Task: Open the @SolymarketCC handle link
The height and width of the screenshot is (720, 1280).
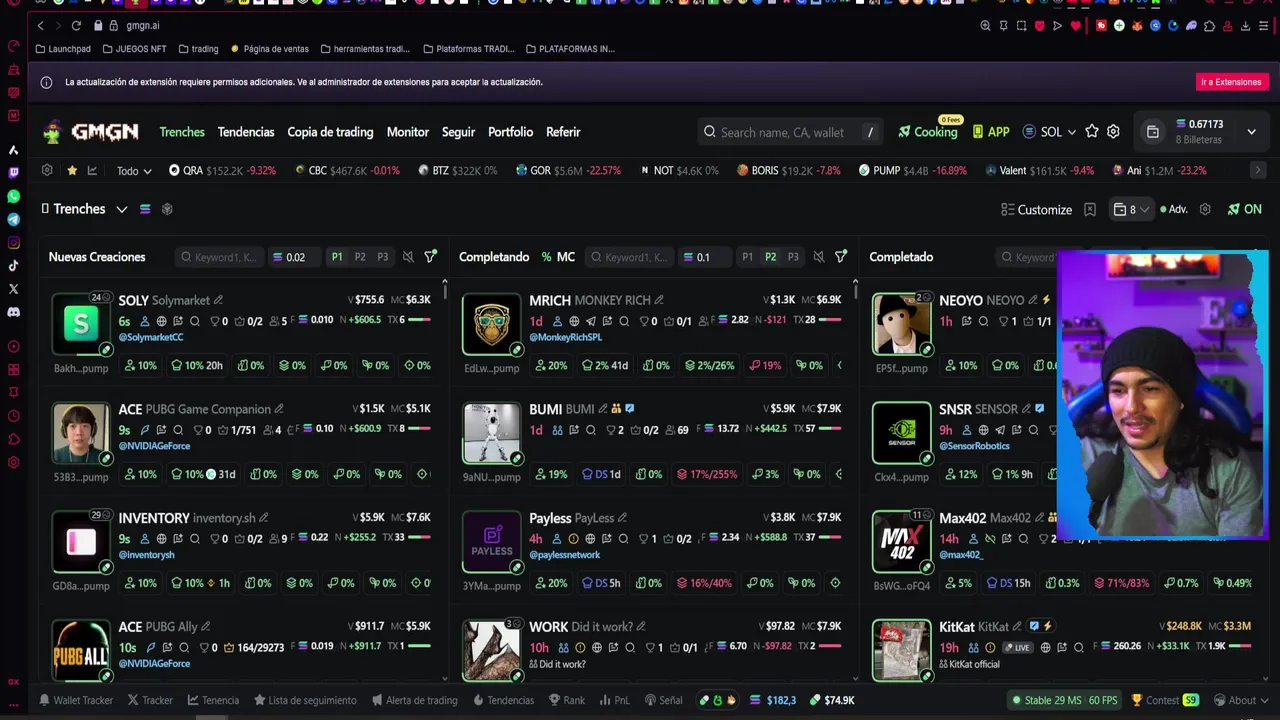Action: point(151,338)
